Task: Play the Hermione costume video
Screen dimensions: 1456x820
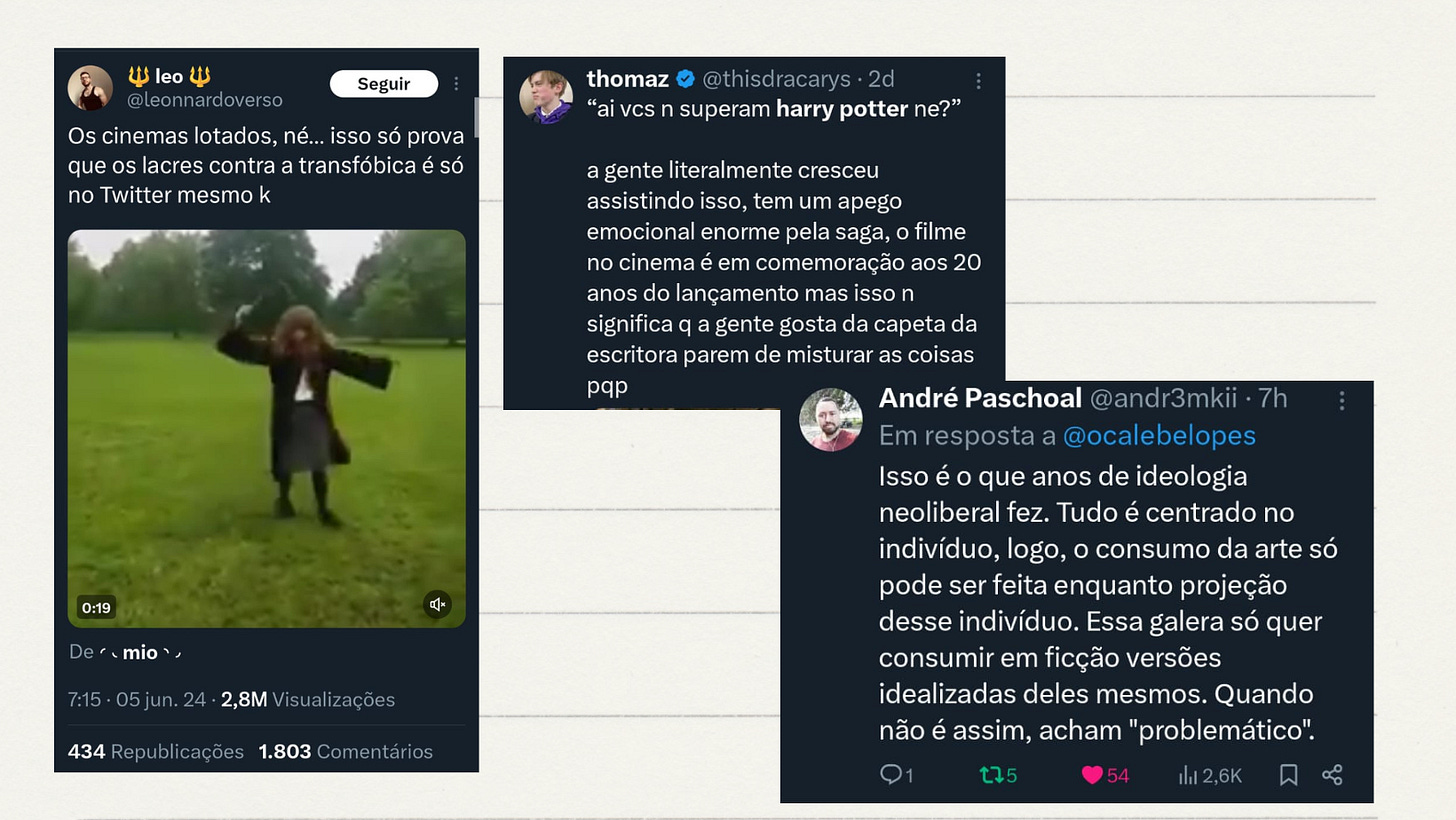Action: [267, 429]
